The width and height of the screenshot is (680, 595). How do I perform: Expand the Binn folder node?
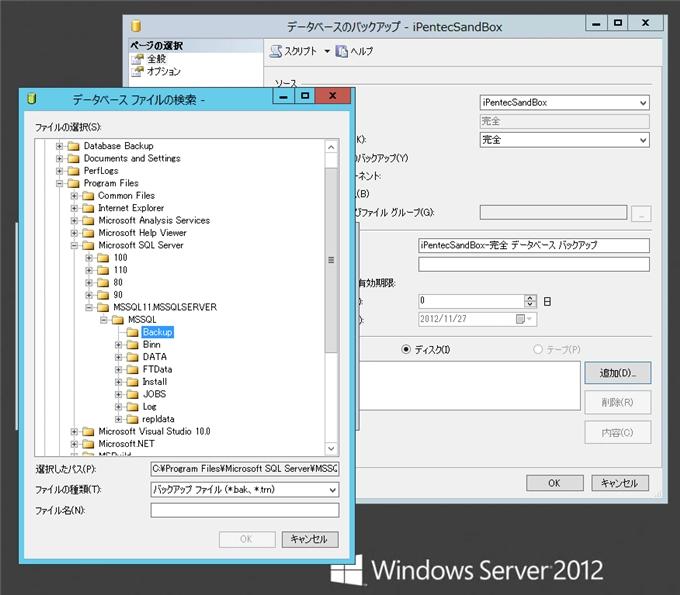[118, 345]
